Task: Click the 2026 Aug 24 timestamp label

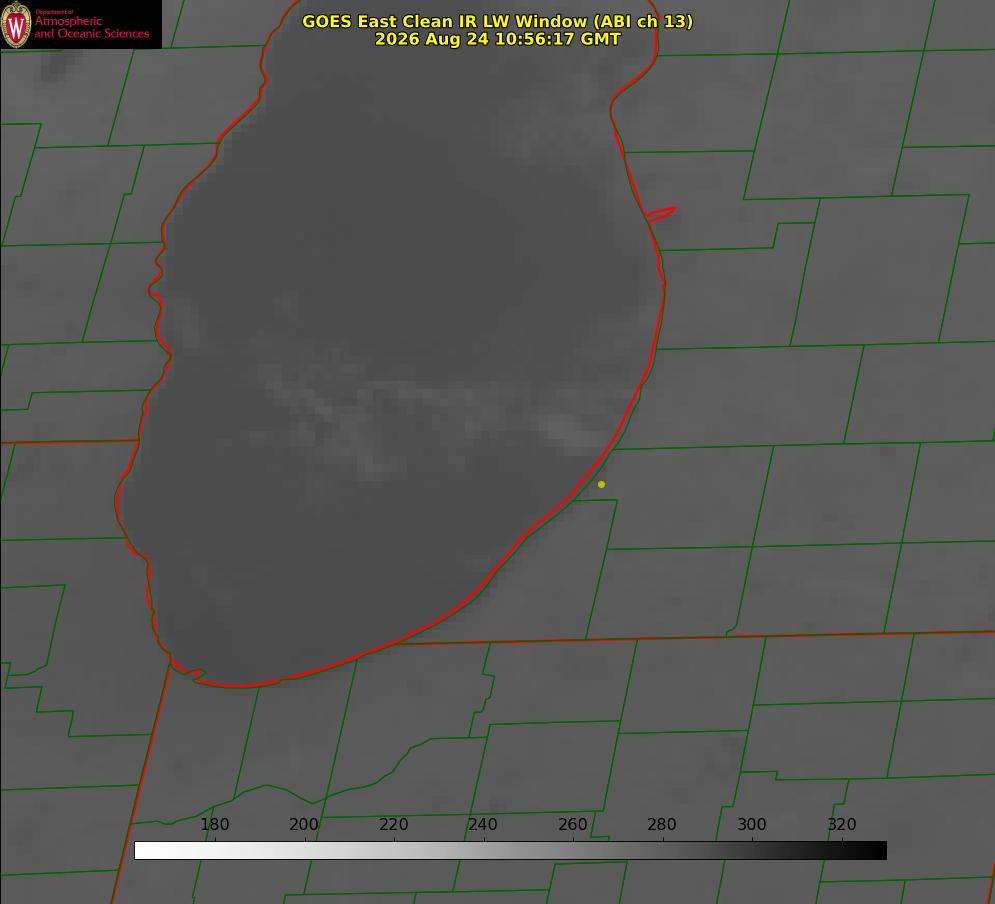Action: pos(498,39)
